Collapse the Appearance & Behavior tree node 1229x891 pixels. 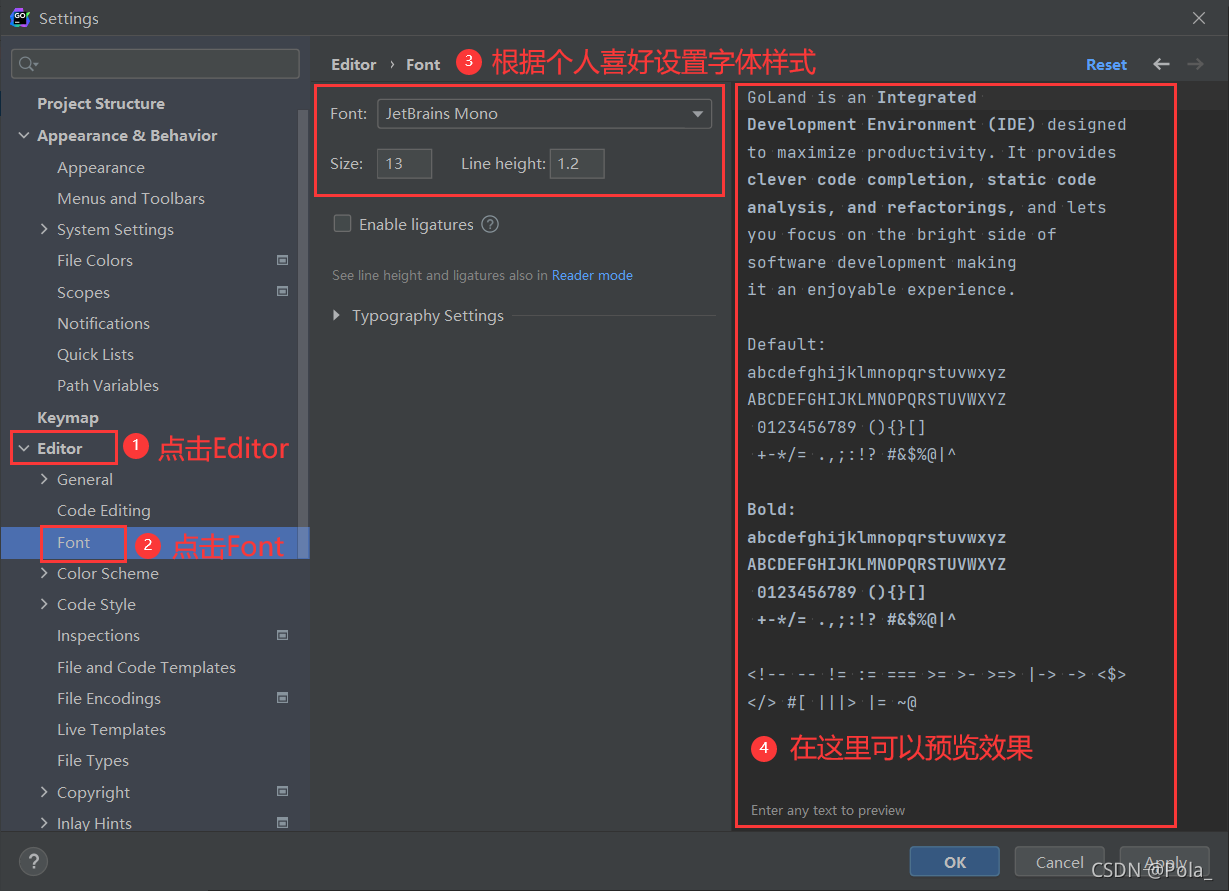(x=24, y=136)
